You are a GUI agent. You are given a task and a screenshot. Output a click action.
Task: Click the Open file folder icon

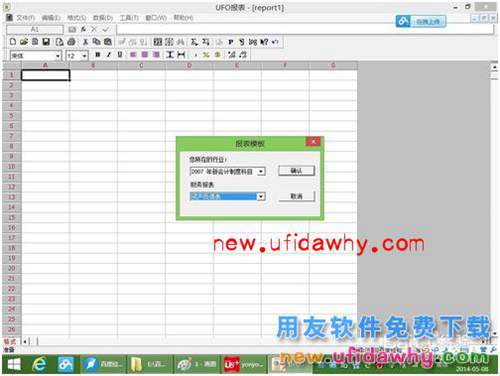pos(23,42)
